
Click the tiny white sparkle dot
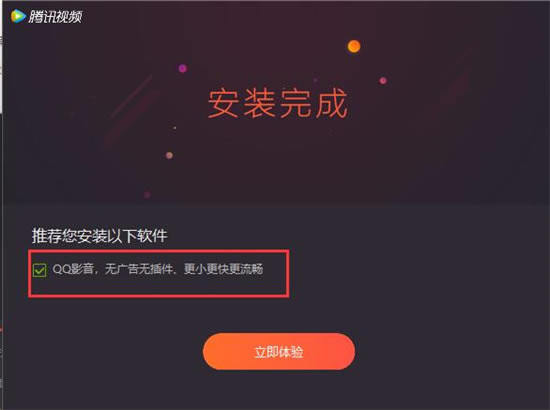click(x=174, y=128)
